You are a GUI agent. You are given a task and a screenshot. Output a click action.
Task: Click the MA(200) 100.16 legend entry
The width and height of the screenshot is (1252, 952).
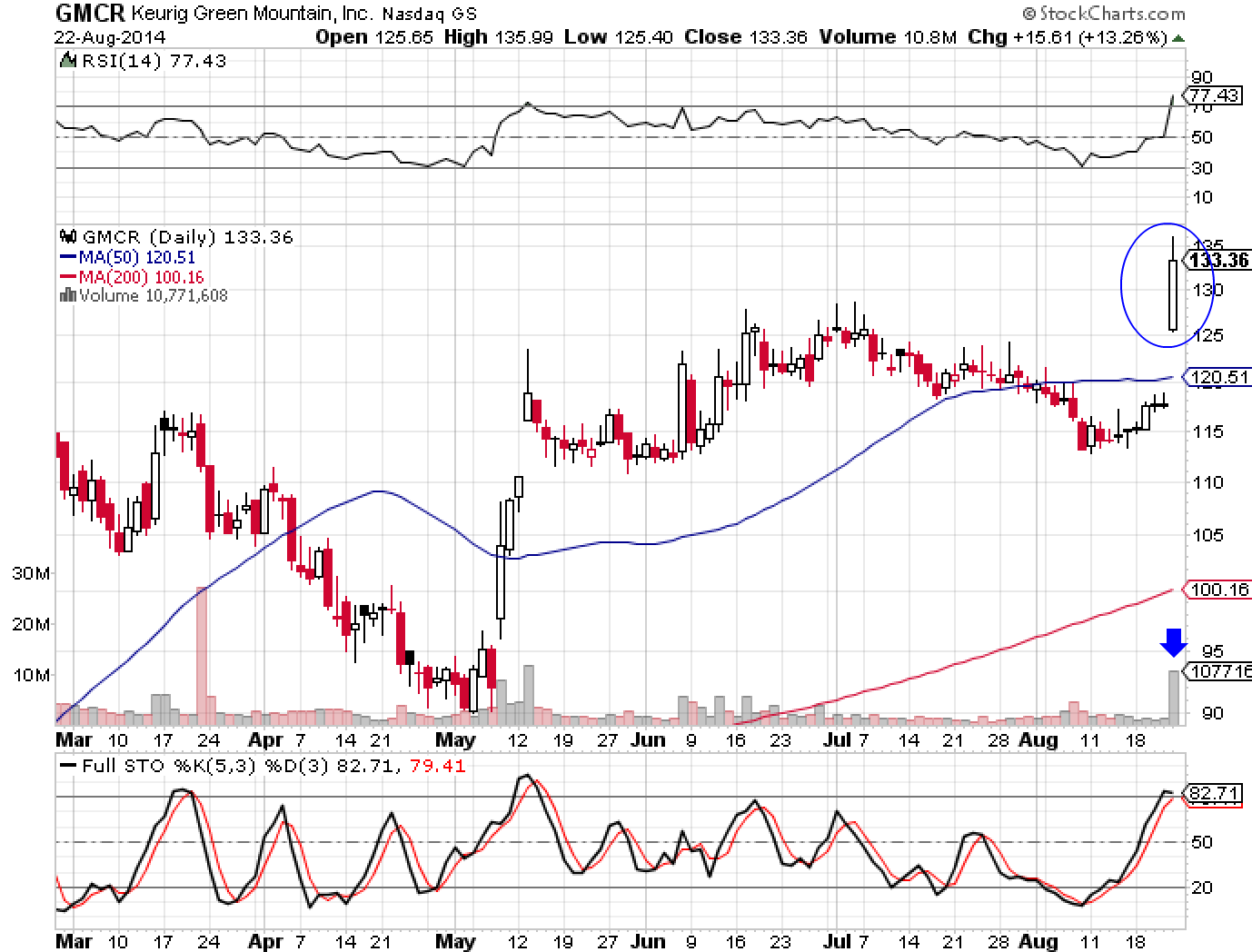coord(141,277)
